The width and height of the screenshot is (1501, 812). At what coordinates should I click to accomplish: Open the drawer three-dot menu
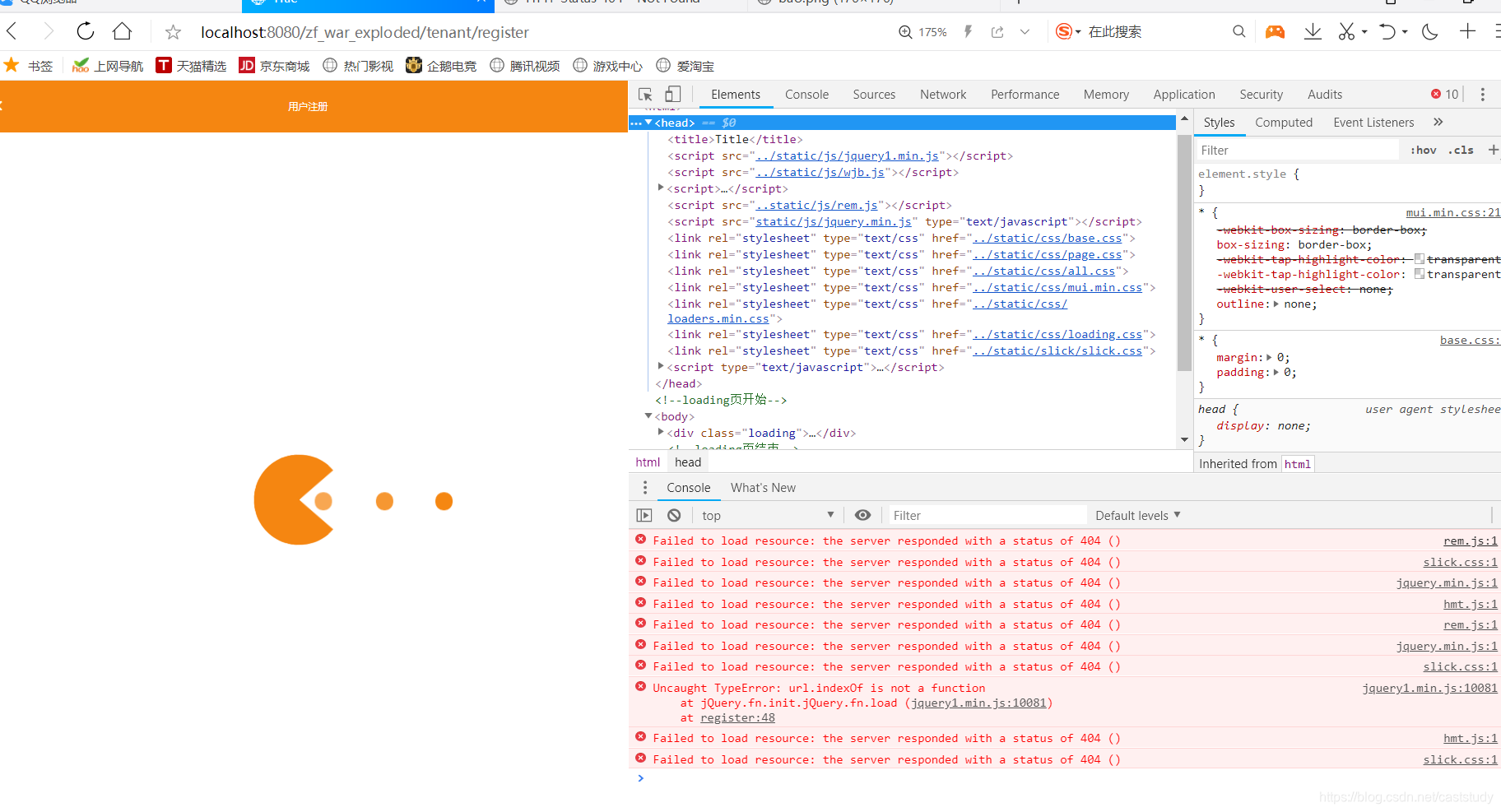click(645, 488)
